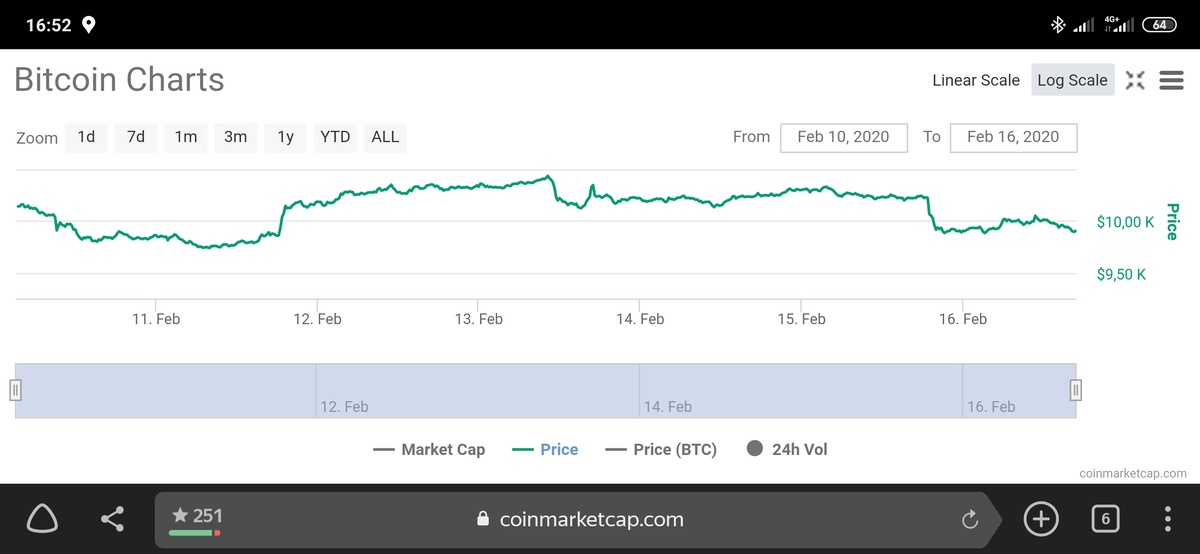
Task: Switch chart to Linear Scale
Action: point(975,81)
